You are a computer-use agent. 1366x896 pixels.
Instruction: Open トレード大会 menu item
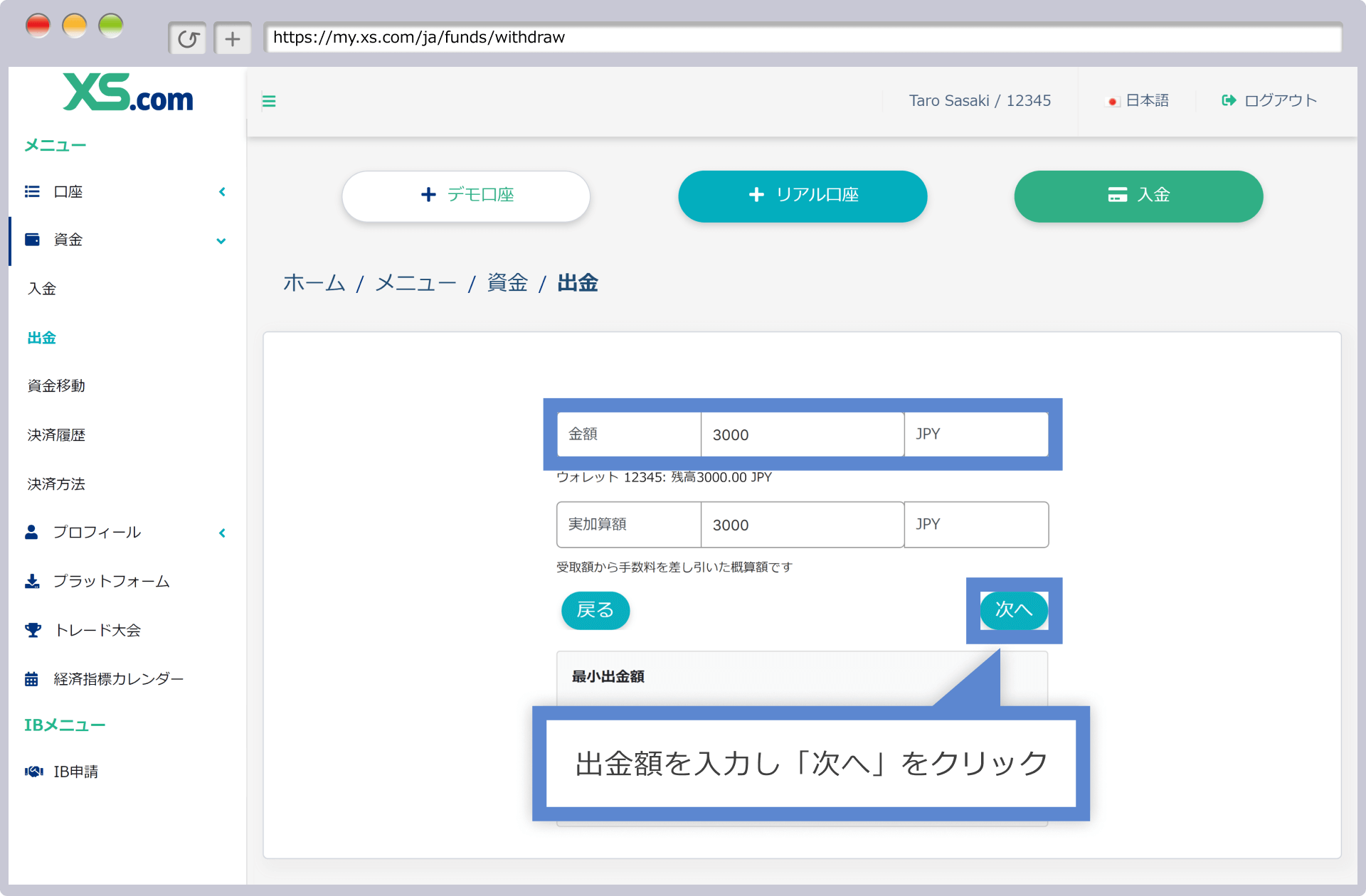pos(97,630)
